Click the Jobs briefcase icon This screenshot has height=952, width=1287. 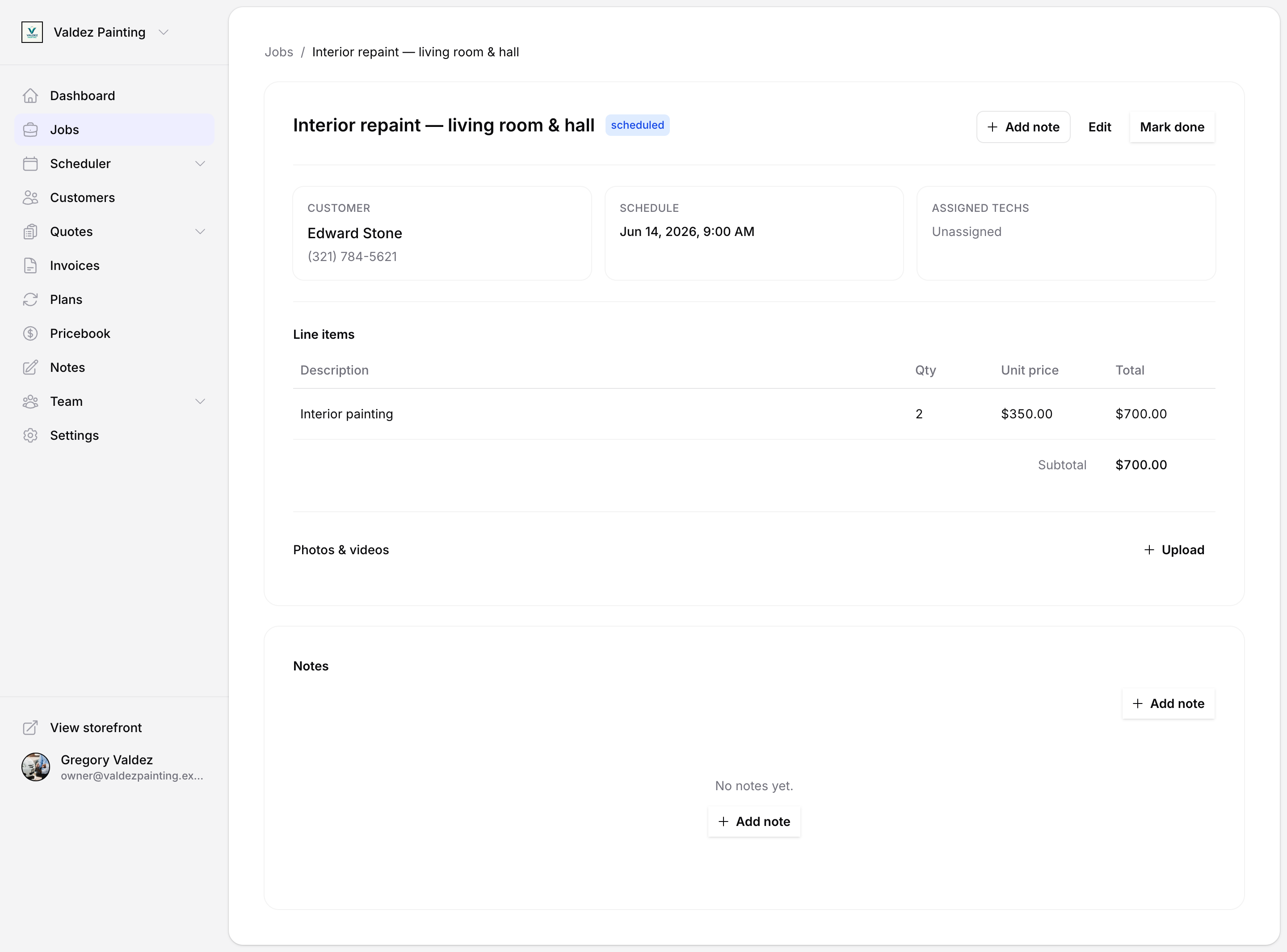30,130
